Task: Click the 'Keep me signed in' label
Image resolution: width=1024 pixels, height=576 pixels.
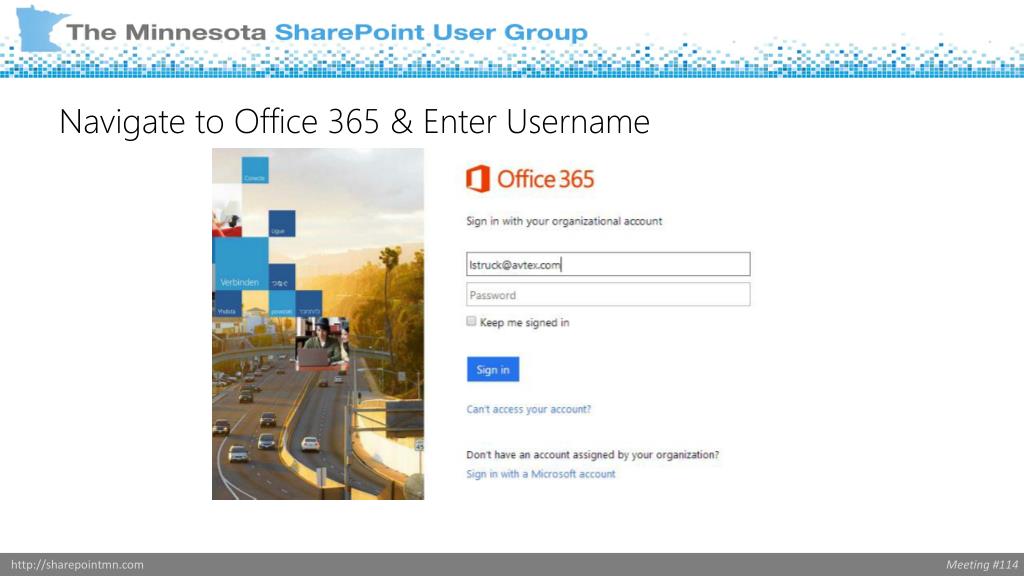Action: pyautogui.click(x=524, y=323)
